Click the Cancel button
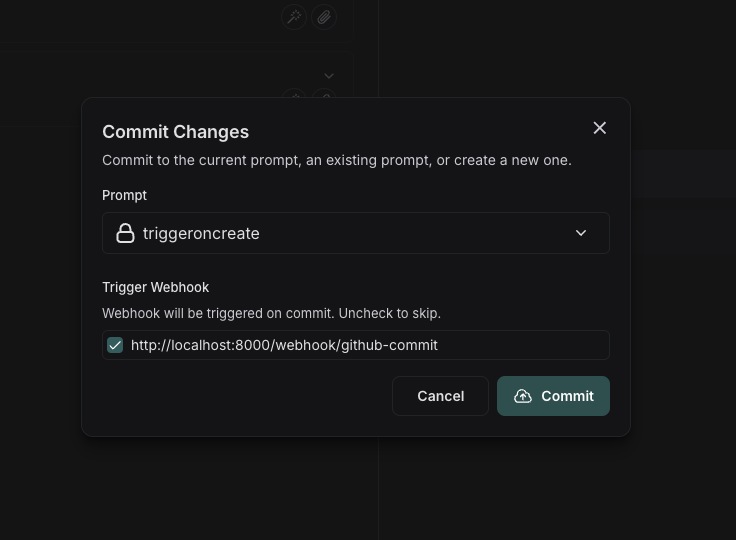Viewport: 736px width, 540px height. pos(440,396)
